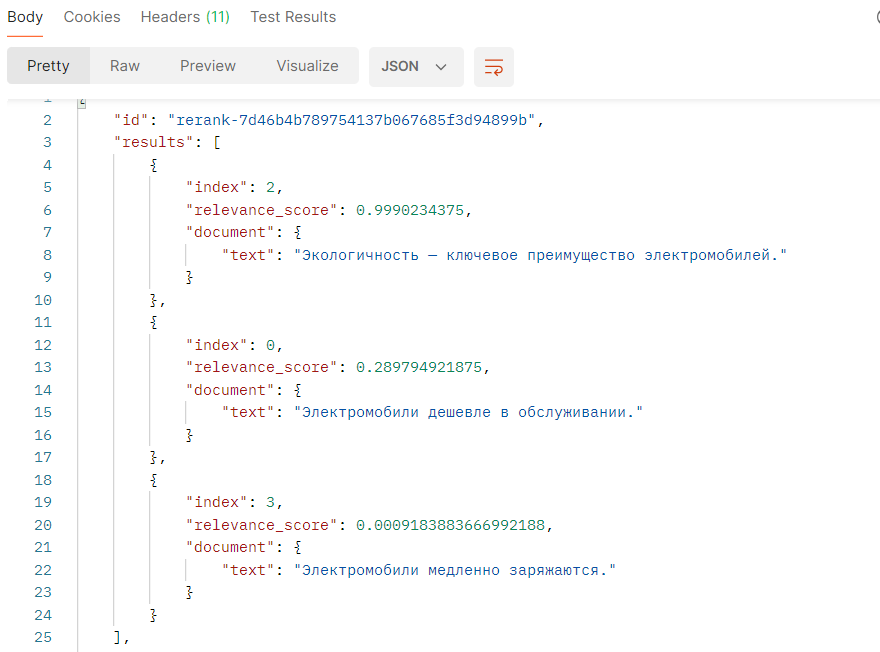Switch to the Body tab
Image resolution: width=880 pixels, height=652 pixels.
[x=25, y=17]
